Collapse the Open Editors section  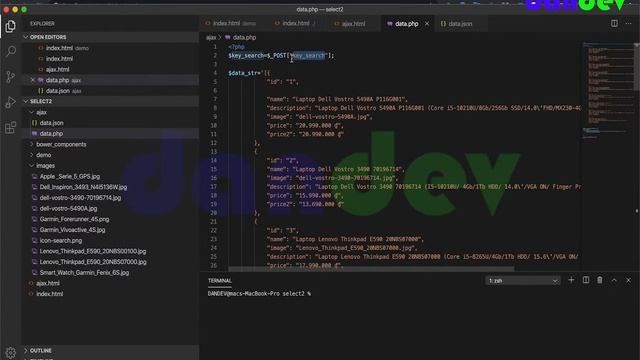[110, 37]
